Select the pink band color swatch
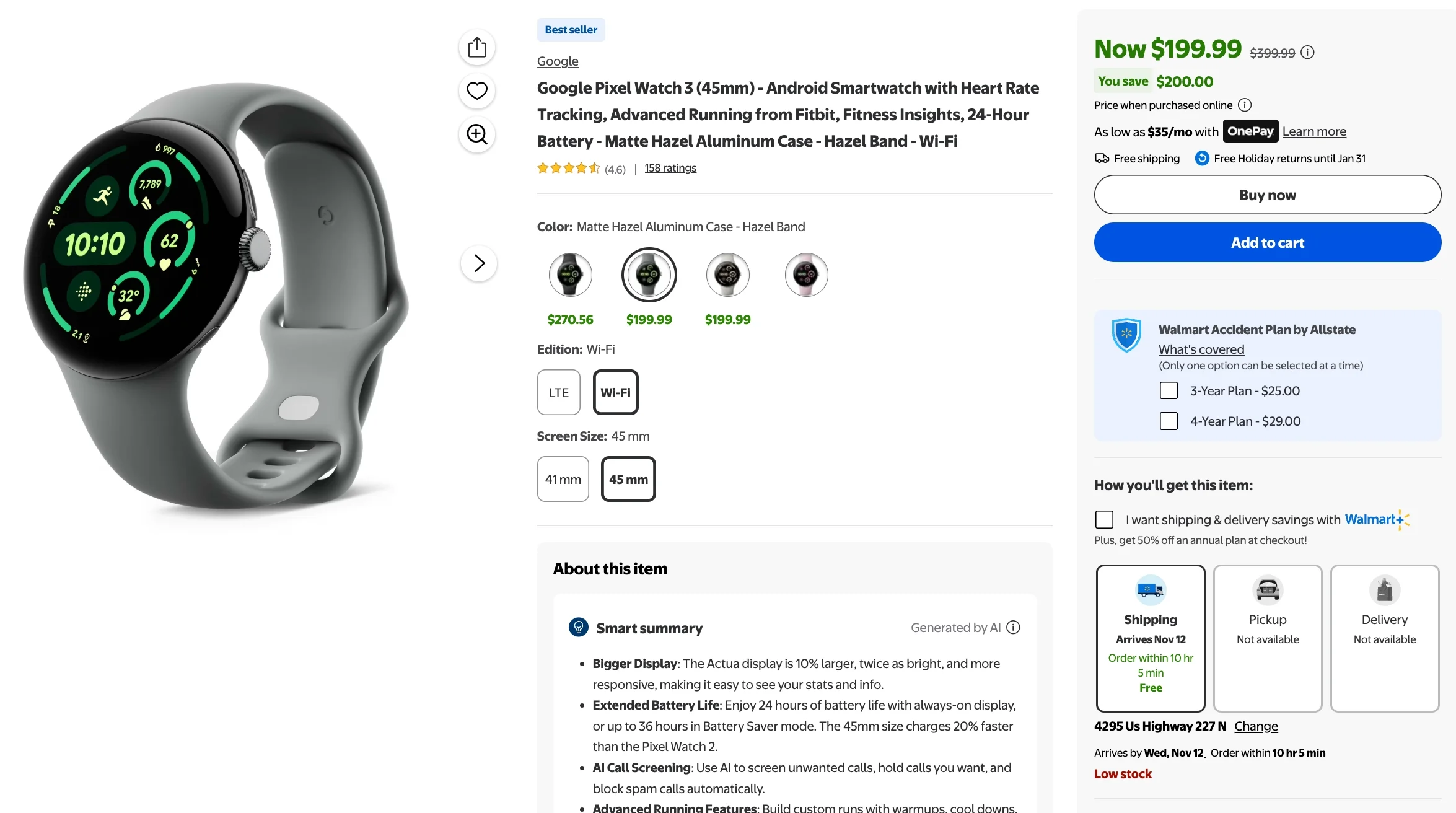 806,275
